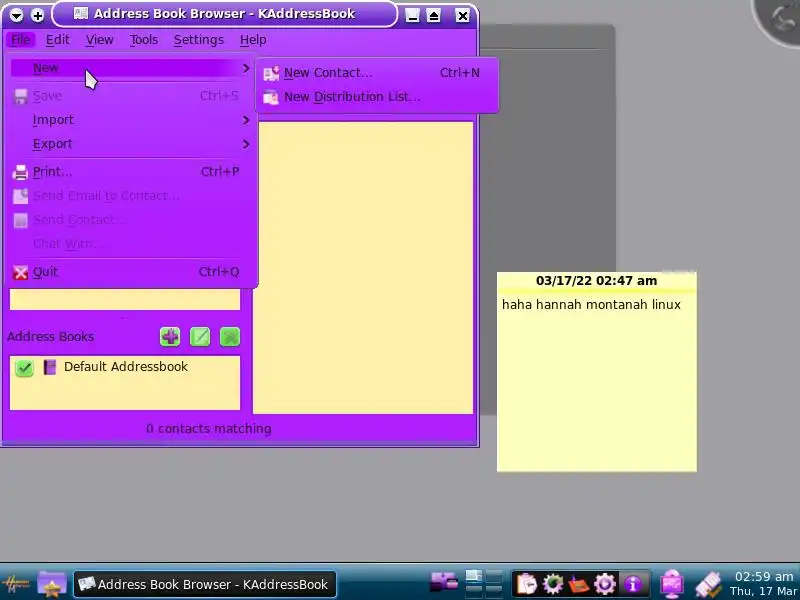Open the clipboard tray icon
800x600 pixels.
tap(527, 584)
